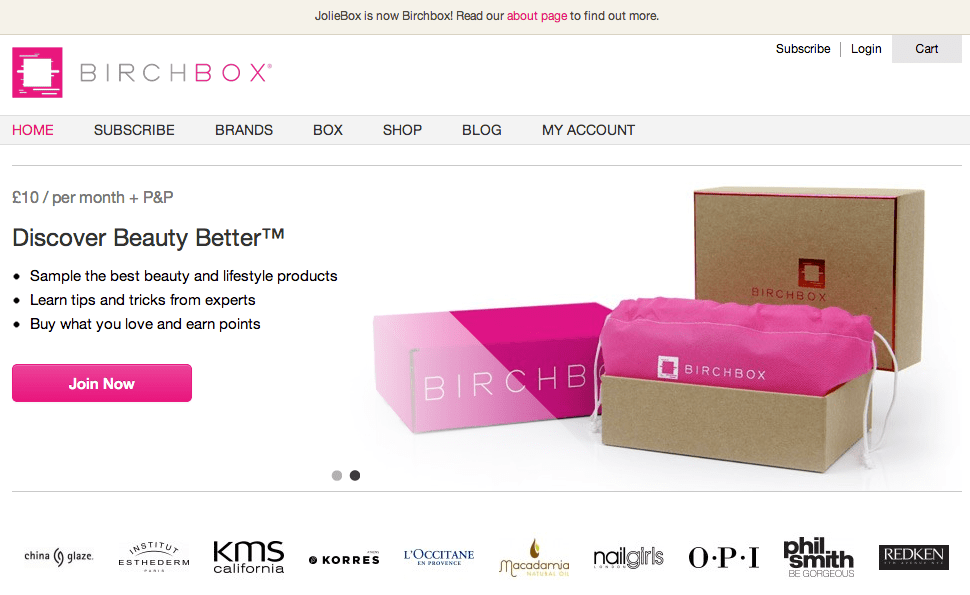Select the Phil Smith Be Gorgeous logo
The width and height of the screenshot is (970, 595).
pyautogui.click(x=819, y=557)
